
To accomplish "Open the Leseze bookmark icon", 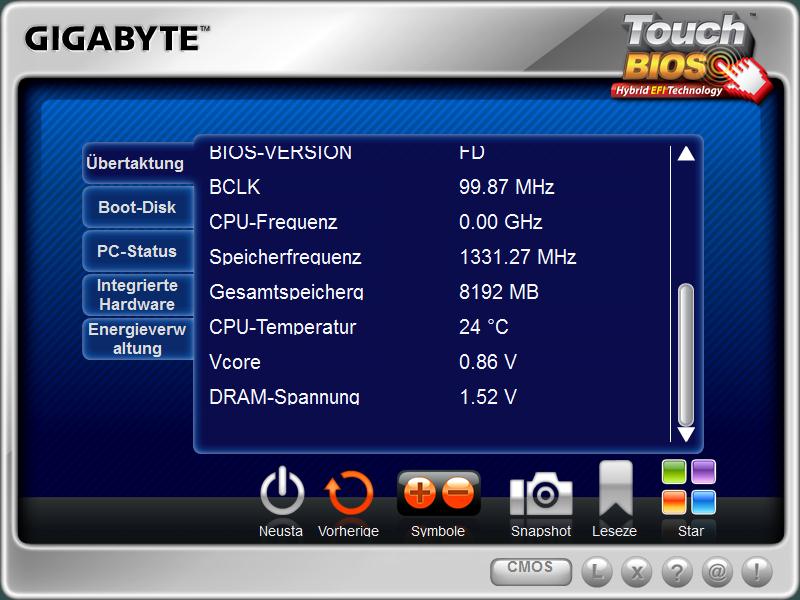I will tap(616, 489).
